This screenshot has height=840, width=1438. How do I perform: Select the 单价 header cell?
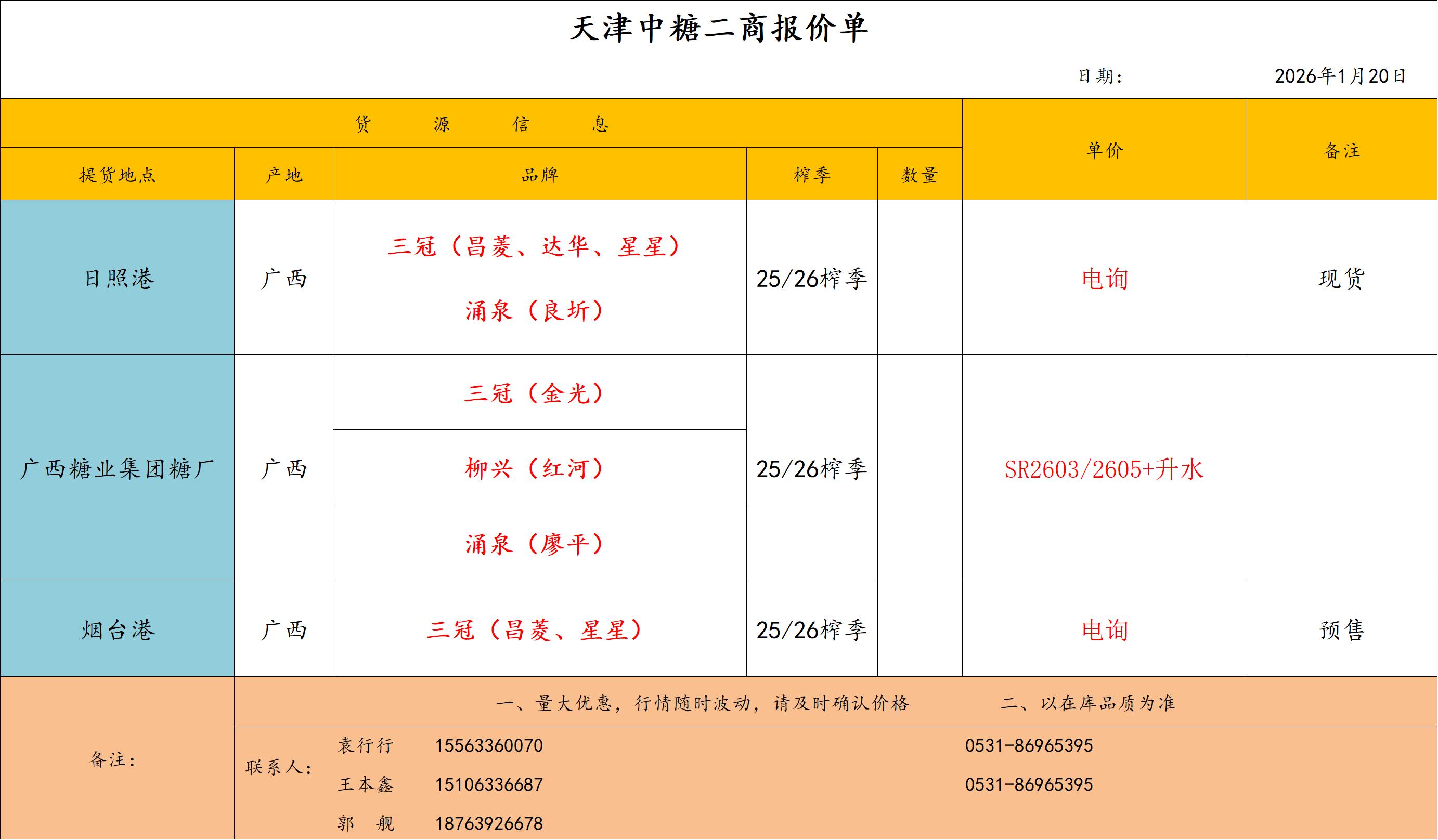click(x=1104, y=150)
